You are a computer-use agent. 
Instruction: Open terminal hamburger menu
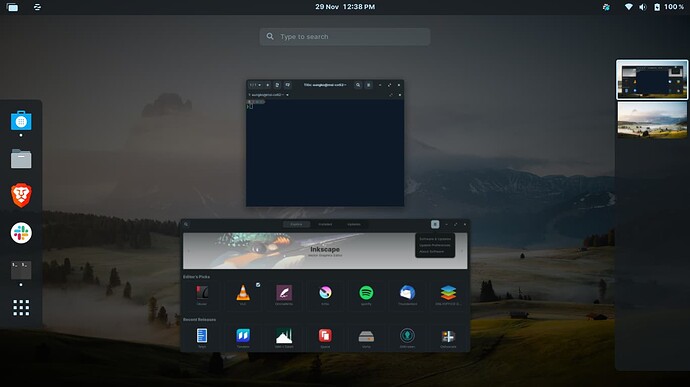click(x=369, y=85)
